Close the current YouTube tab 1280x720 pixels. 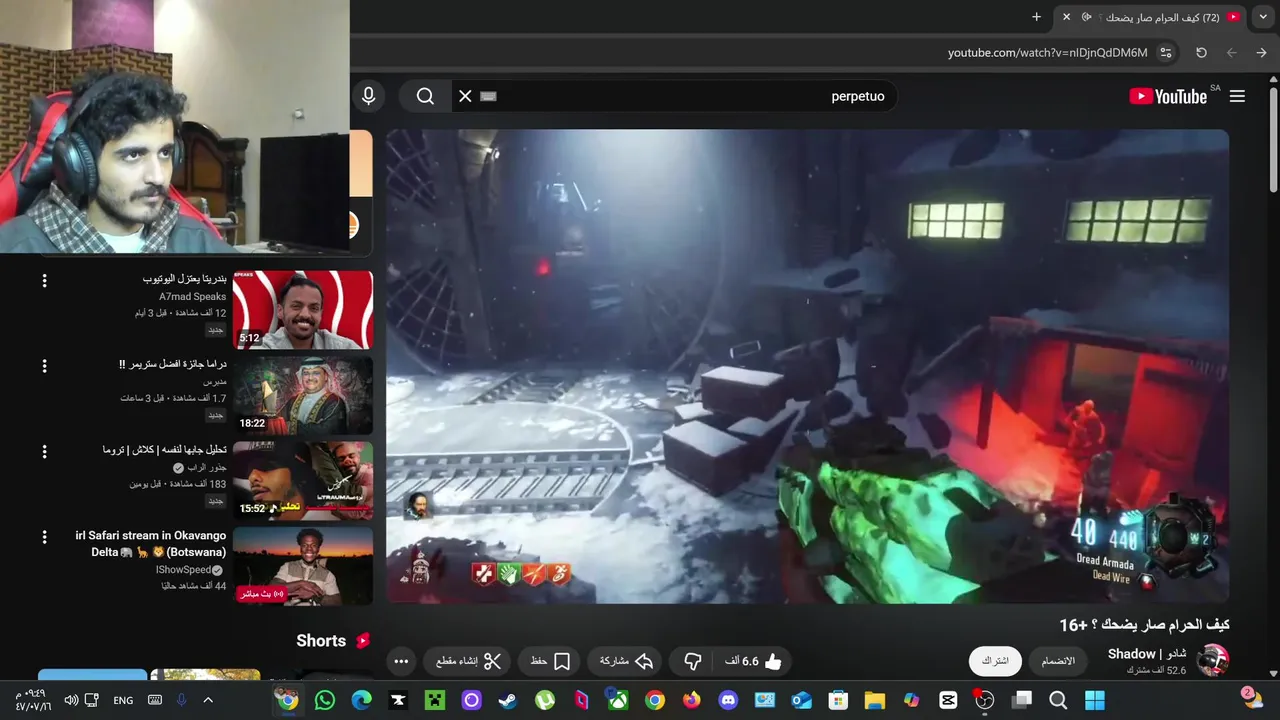(x=1066, y=17)
